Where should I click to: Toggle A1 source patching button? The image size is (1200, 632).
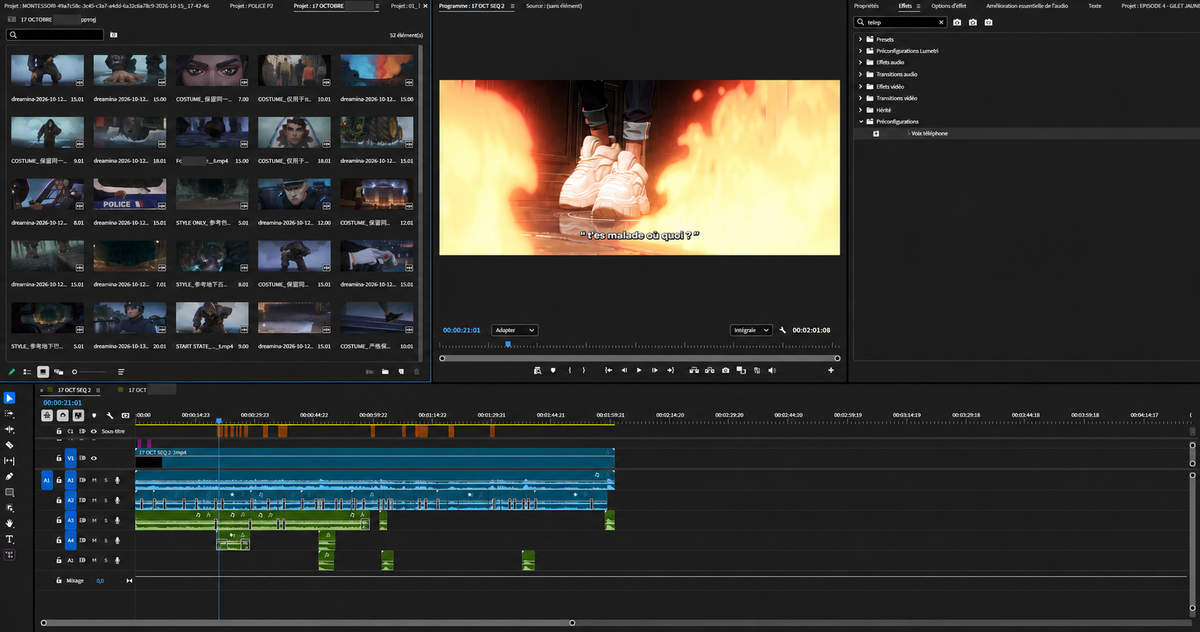click(47, 480)
